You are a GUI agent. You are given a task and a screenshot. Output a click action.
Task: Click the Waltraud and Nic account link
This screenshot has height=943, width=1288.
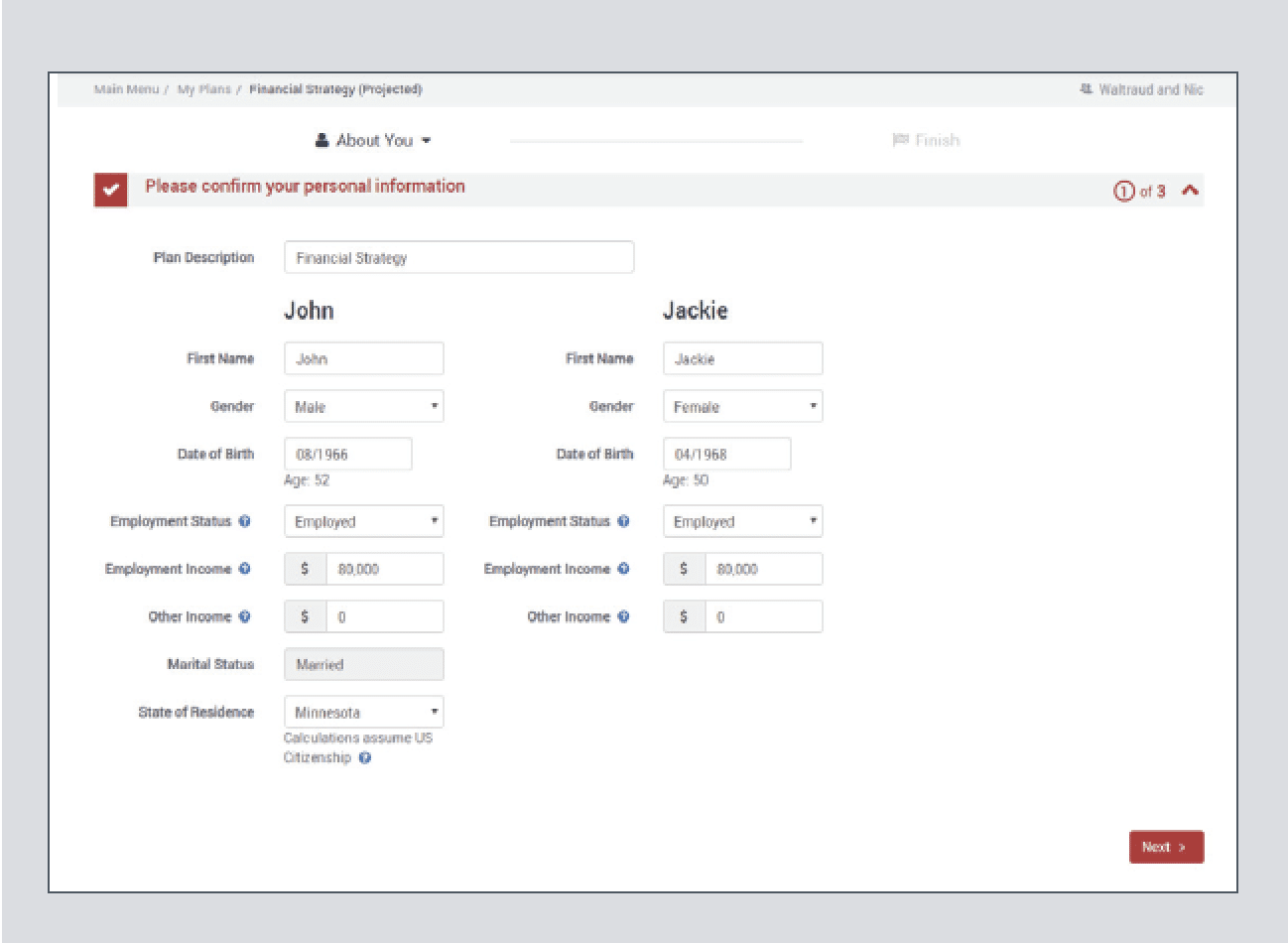(1150, 89)
